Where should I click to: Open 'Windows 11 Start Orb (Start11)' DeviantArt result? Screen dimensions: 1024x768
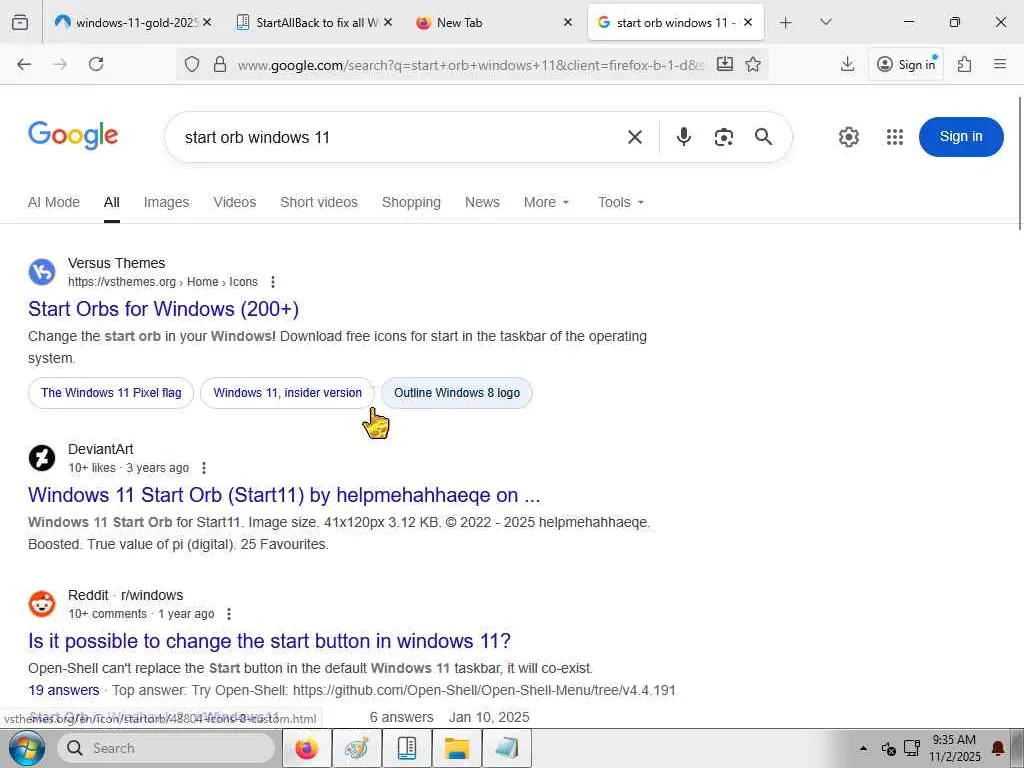284,495
